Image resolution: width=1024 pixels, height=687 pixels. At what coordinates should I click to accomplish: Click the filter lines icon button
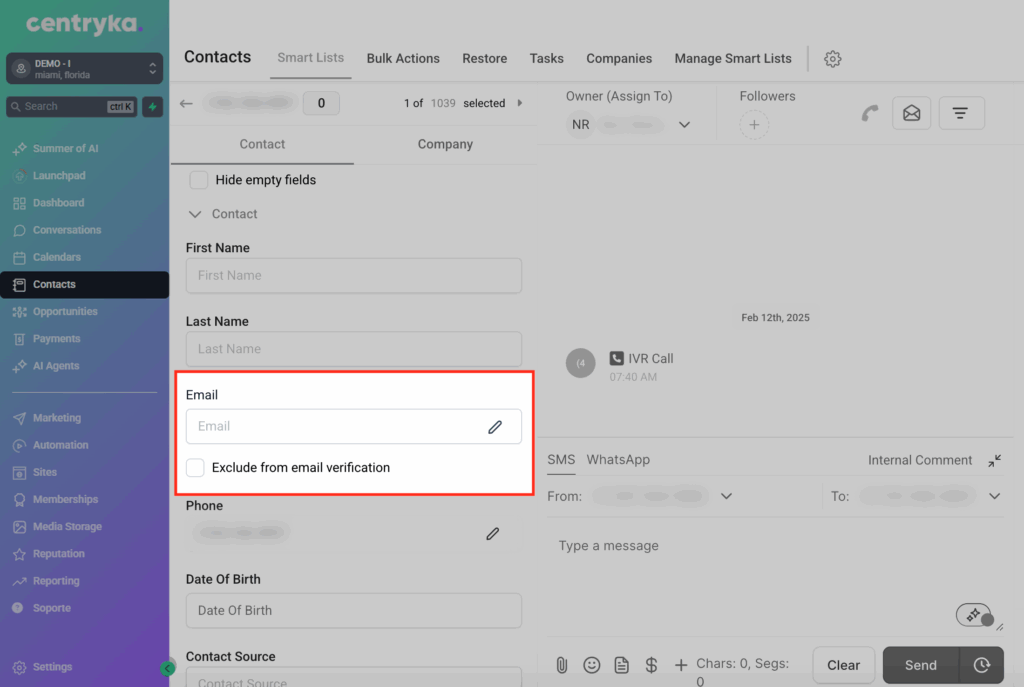tap(960, 114)
